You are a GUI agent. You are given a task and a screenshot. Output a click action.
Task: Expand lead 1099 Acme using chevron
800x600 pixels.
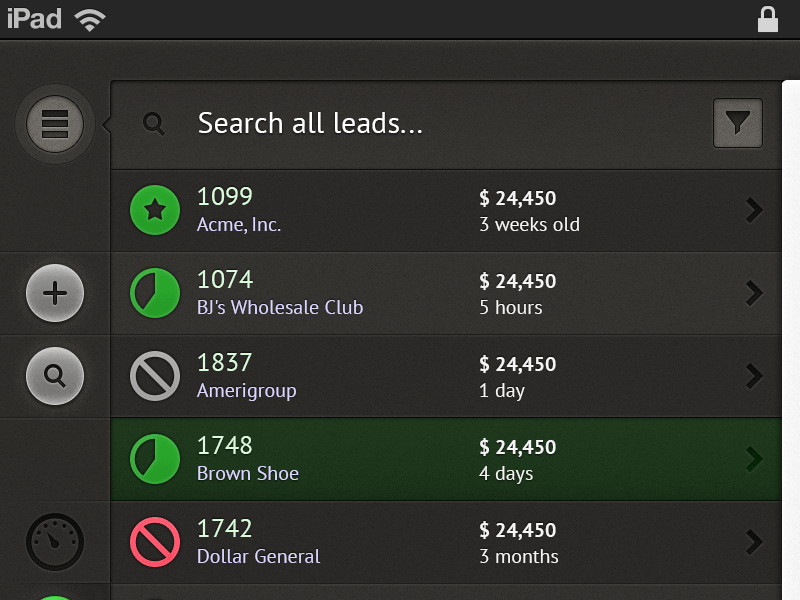(754, 210)
